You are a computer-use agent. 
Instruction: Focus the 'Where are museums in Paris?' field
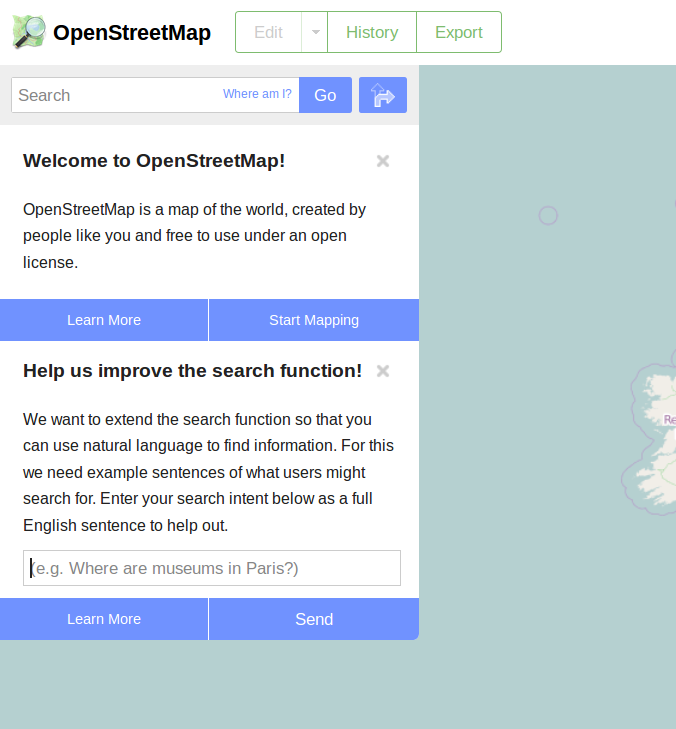point(212,568)
